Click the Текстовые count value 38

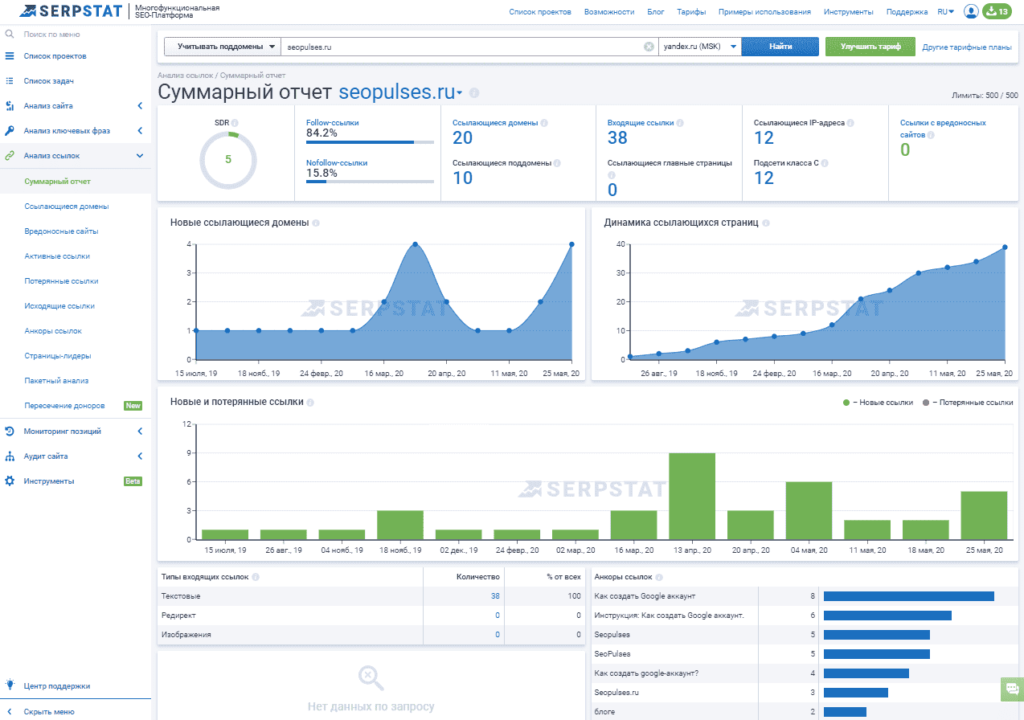495,596
